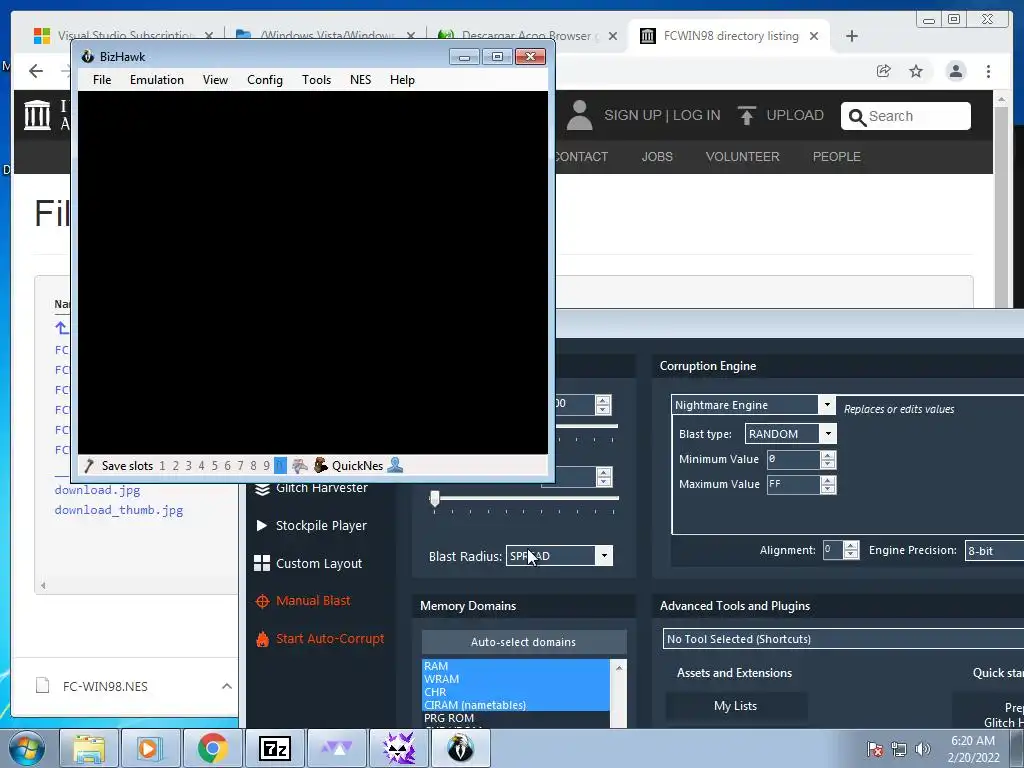Open Chrome's three-dot menu
1024x768 pixels.
(x=989, y=71)
